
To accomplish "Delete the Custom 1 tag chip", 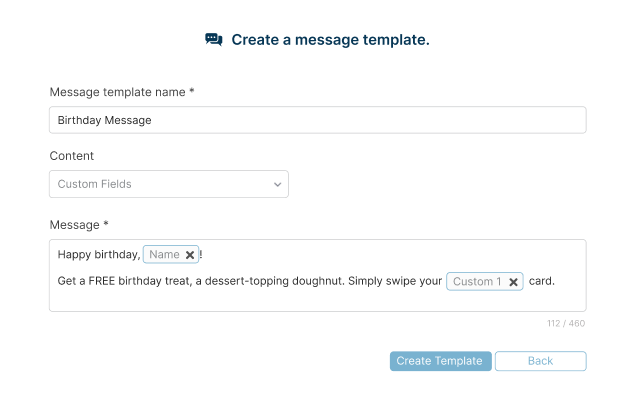I will click(513, 282).
